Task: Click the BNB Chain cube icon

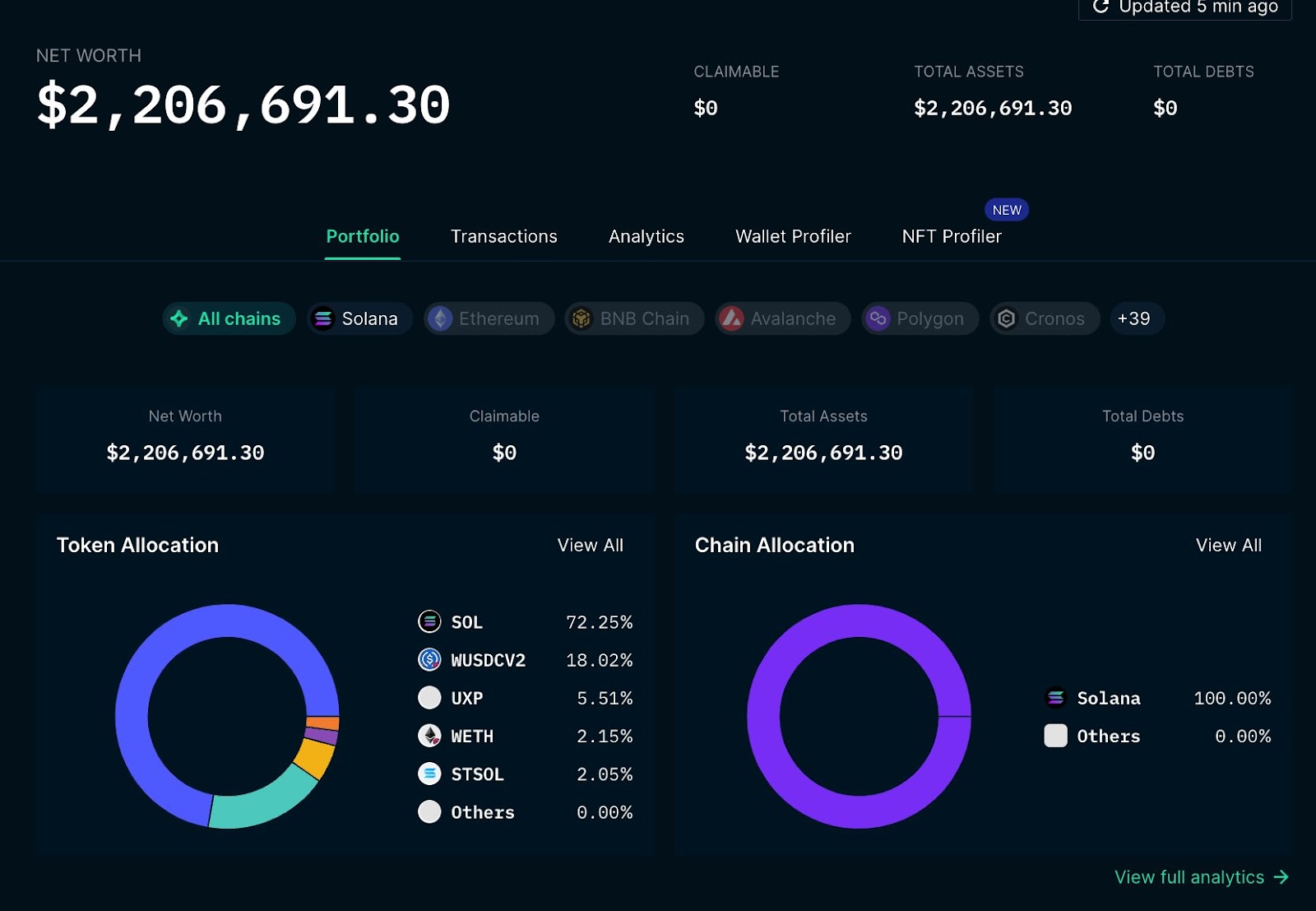Action: coord(582,318)
